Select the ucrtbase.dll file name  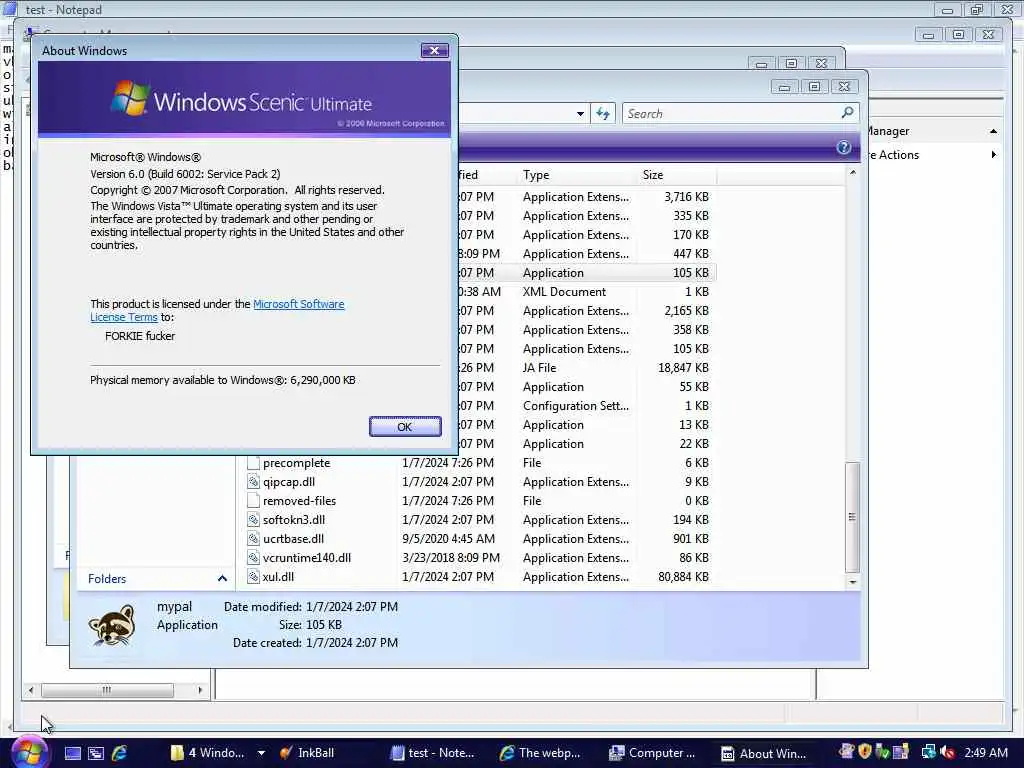293,539
